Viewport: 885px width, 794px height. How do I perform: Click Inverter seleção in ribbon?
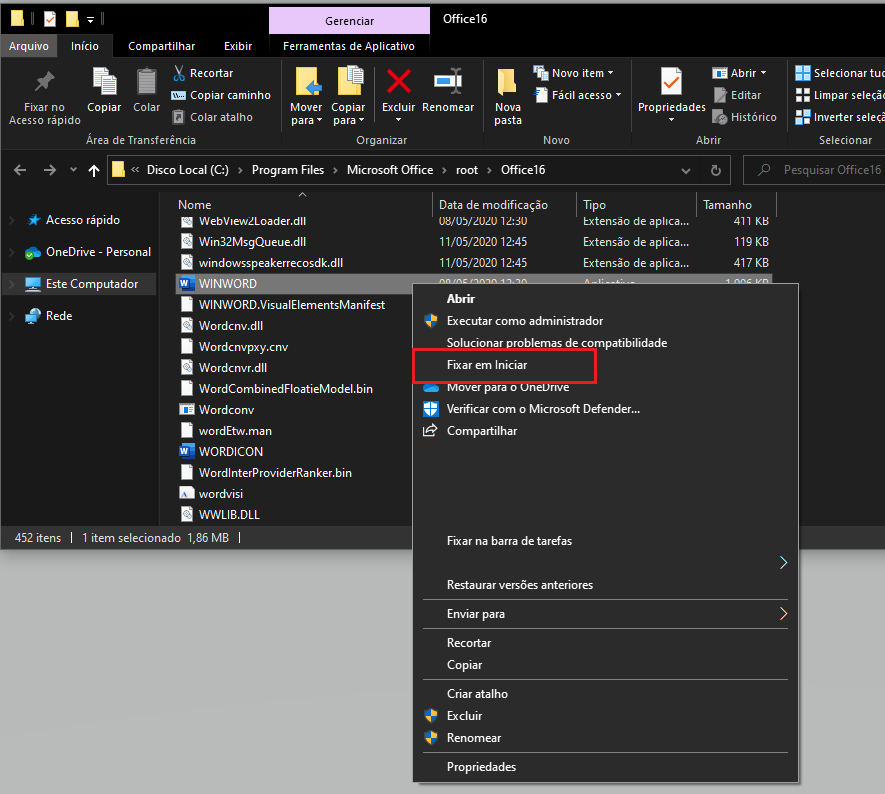point(839,117)
